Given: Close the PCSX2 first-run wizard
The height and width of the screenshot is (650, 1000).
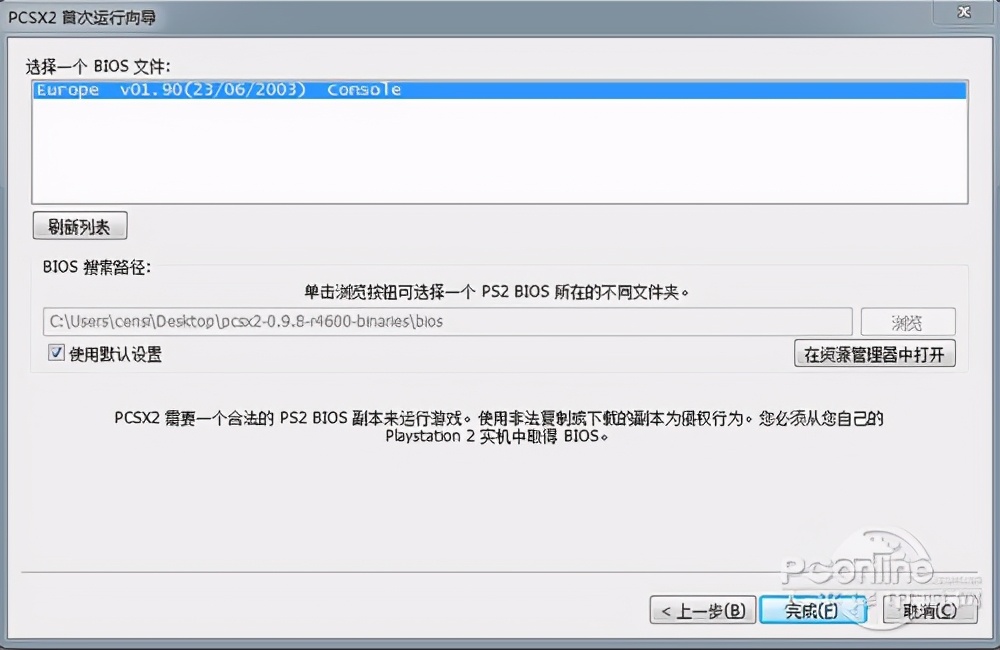Looking at the screenshot, I should click(x=962, y=13).
